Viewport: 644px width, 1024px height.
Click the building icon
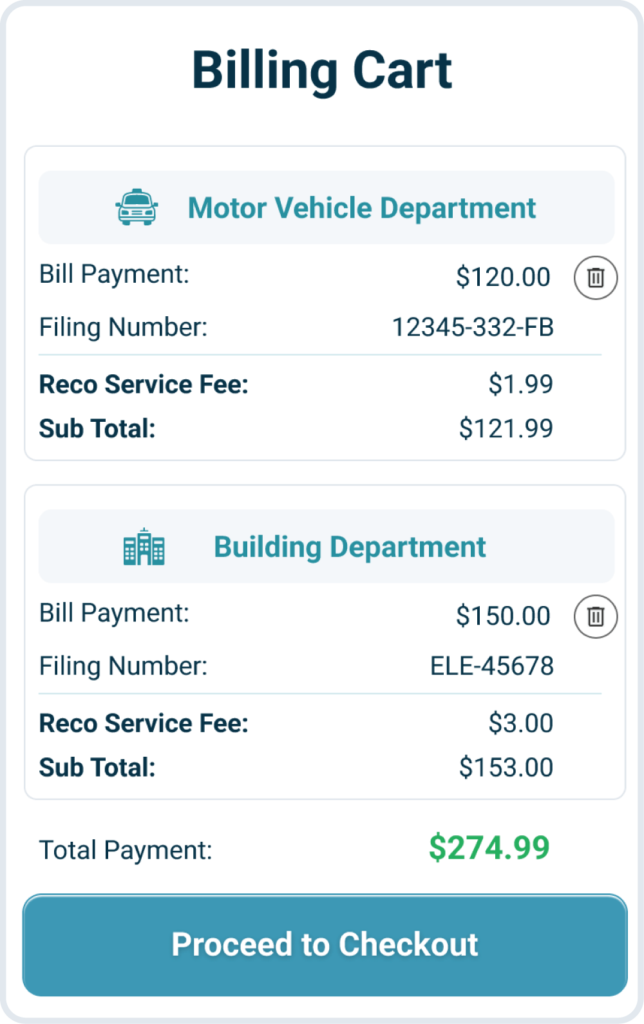[x=144, y=547]
